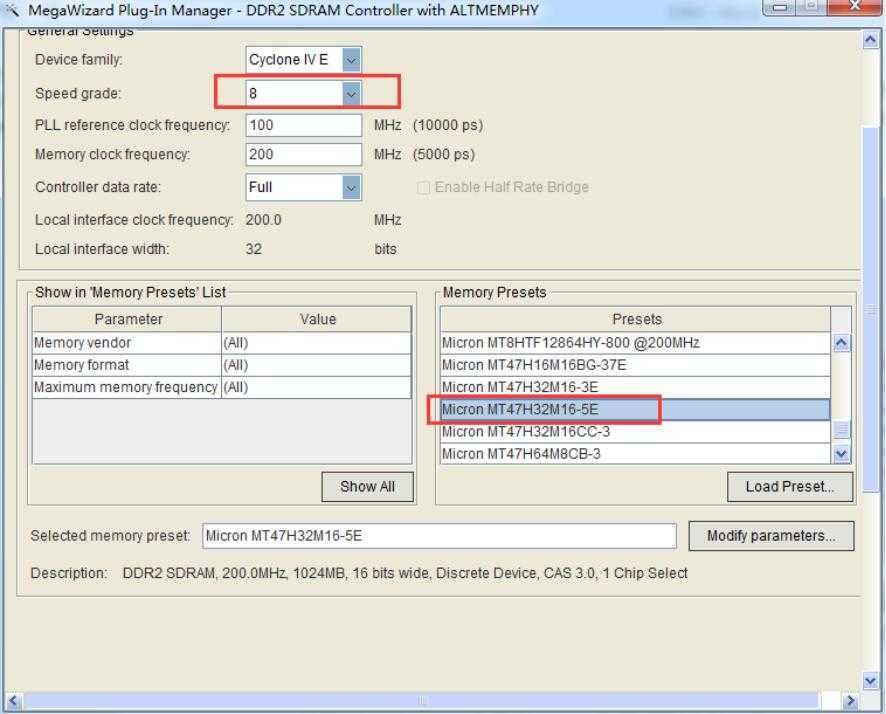Select preset Micron MT47H16M16BG-37E
Viewport: 886px width, 714px height.
tap(635, 365)
